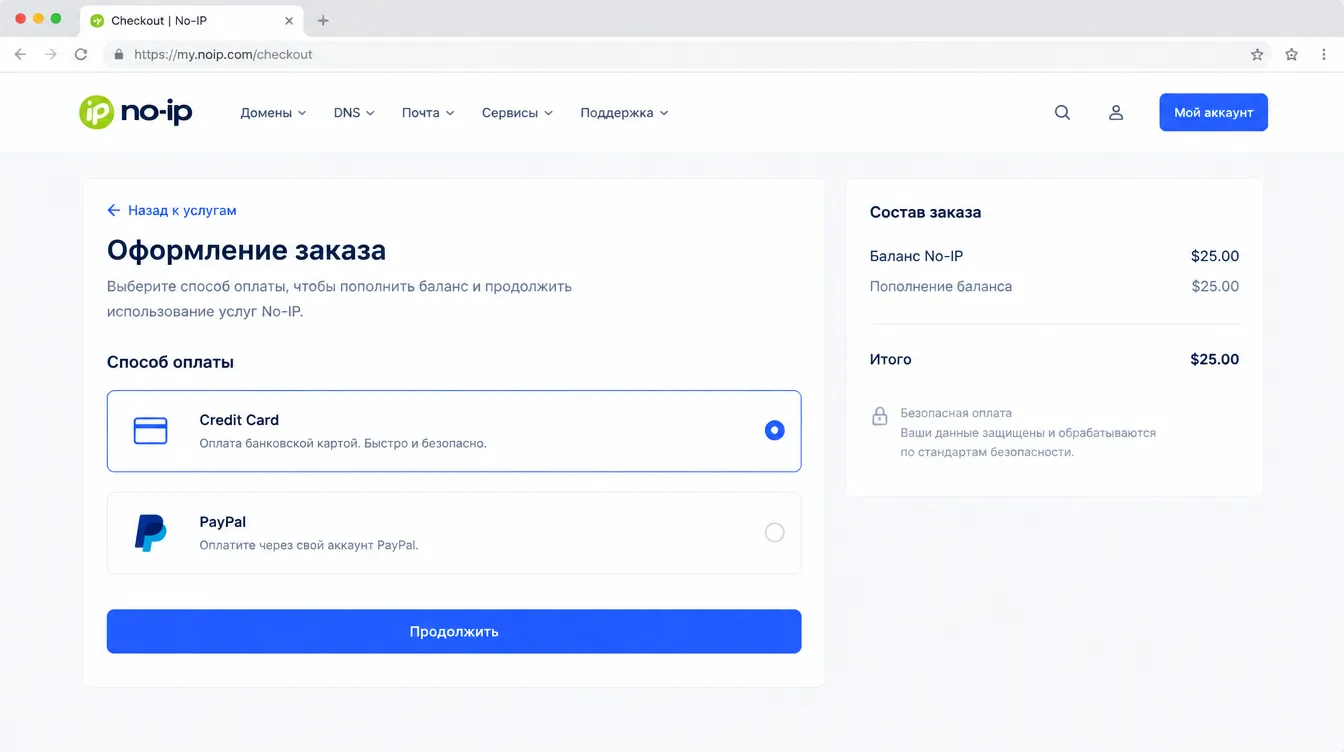The width and height of the screenshot is (1344, 752).
Task: Expand the Поддержка dropdown menu
Action: click(624, 113)
